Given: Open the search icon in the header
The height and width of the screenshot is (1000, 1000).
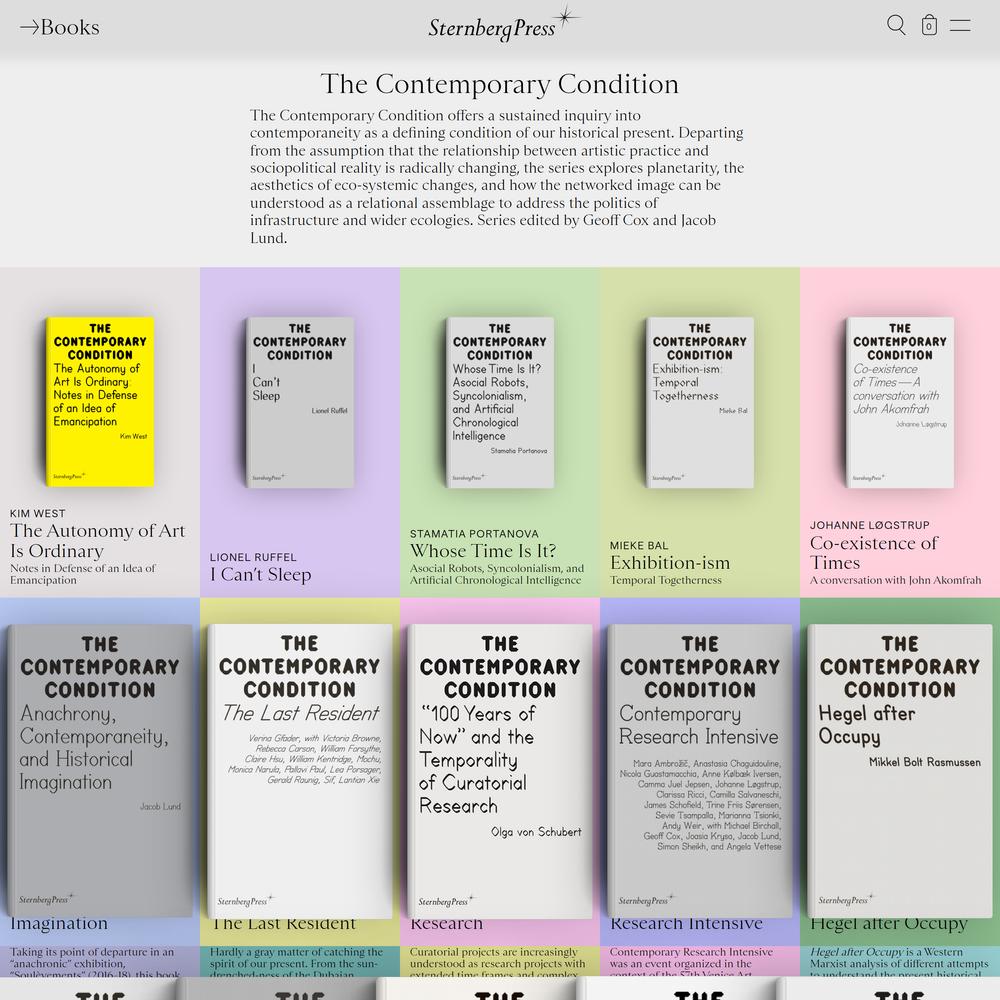Looking at the screenshot, I should coord(896,26).
